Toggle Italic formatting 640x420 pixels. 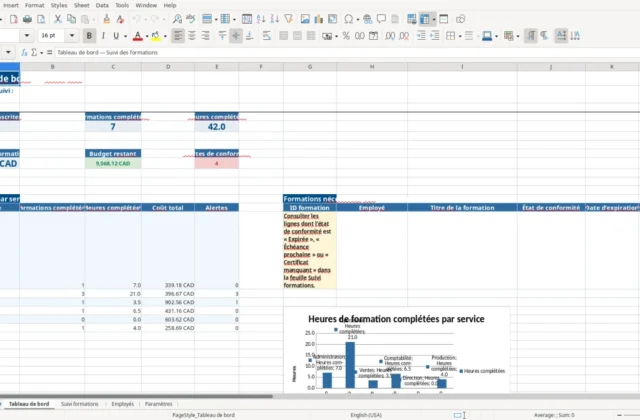[x=103, y=36]
